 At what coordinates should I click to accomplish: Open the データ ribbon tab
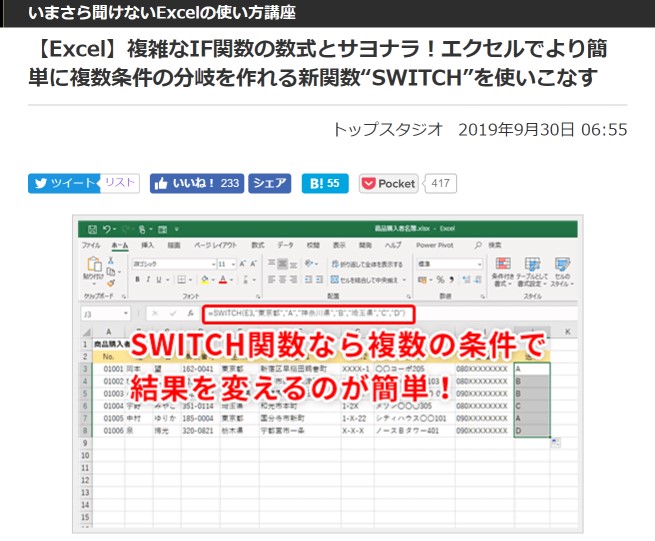pos(285,245)
